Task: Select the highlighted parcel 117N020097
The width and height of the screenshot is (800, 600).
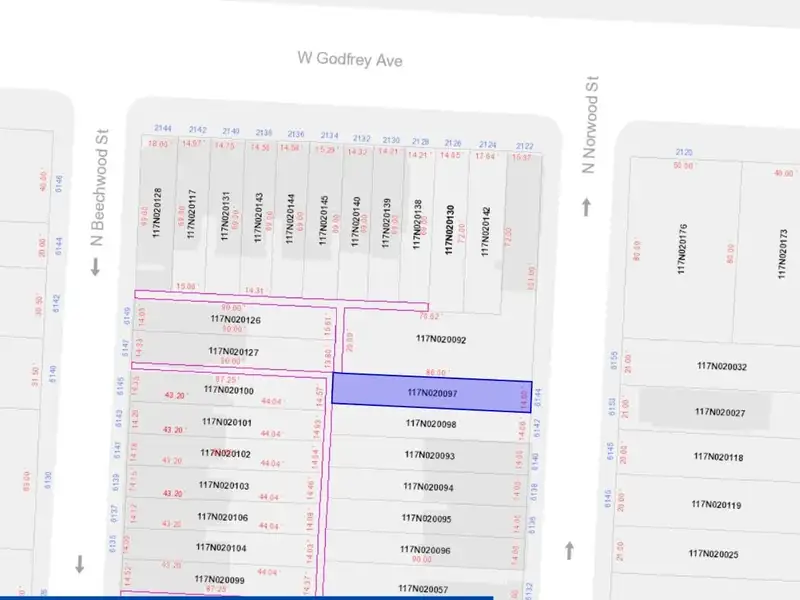Action: tap(431, 393)
